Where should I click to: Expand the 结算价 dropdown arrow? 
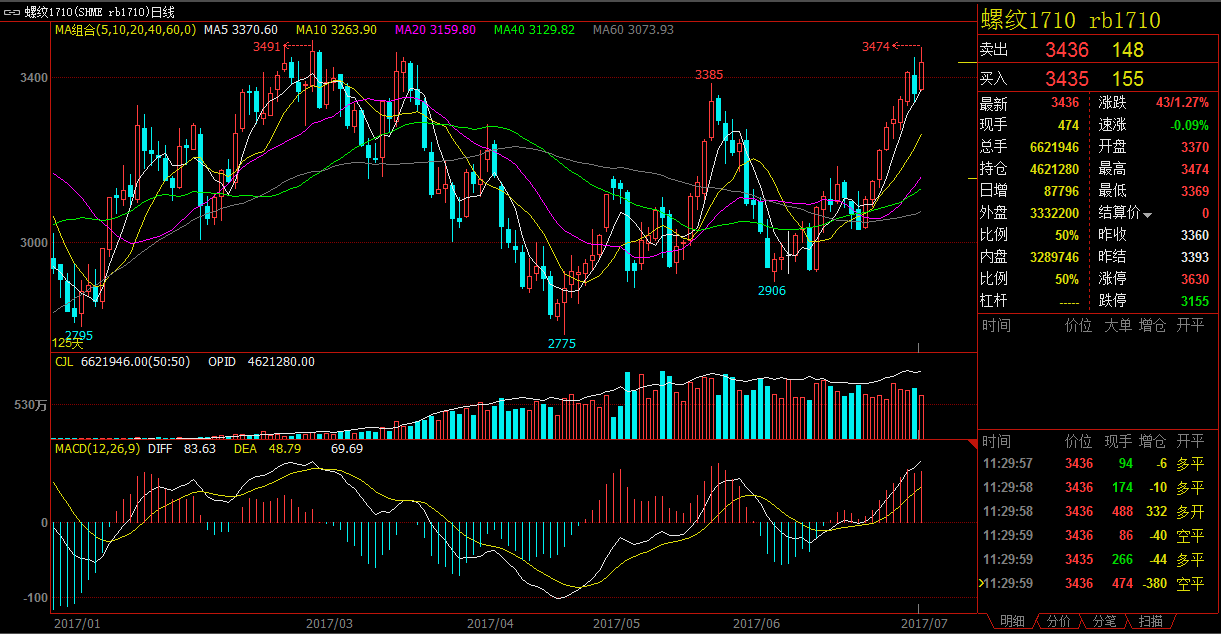click(x=1147, y=214)
